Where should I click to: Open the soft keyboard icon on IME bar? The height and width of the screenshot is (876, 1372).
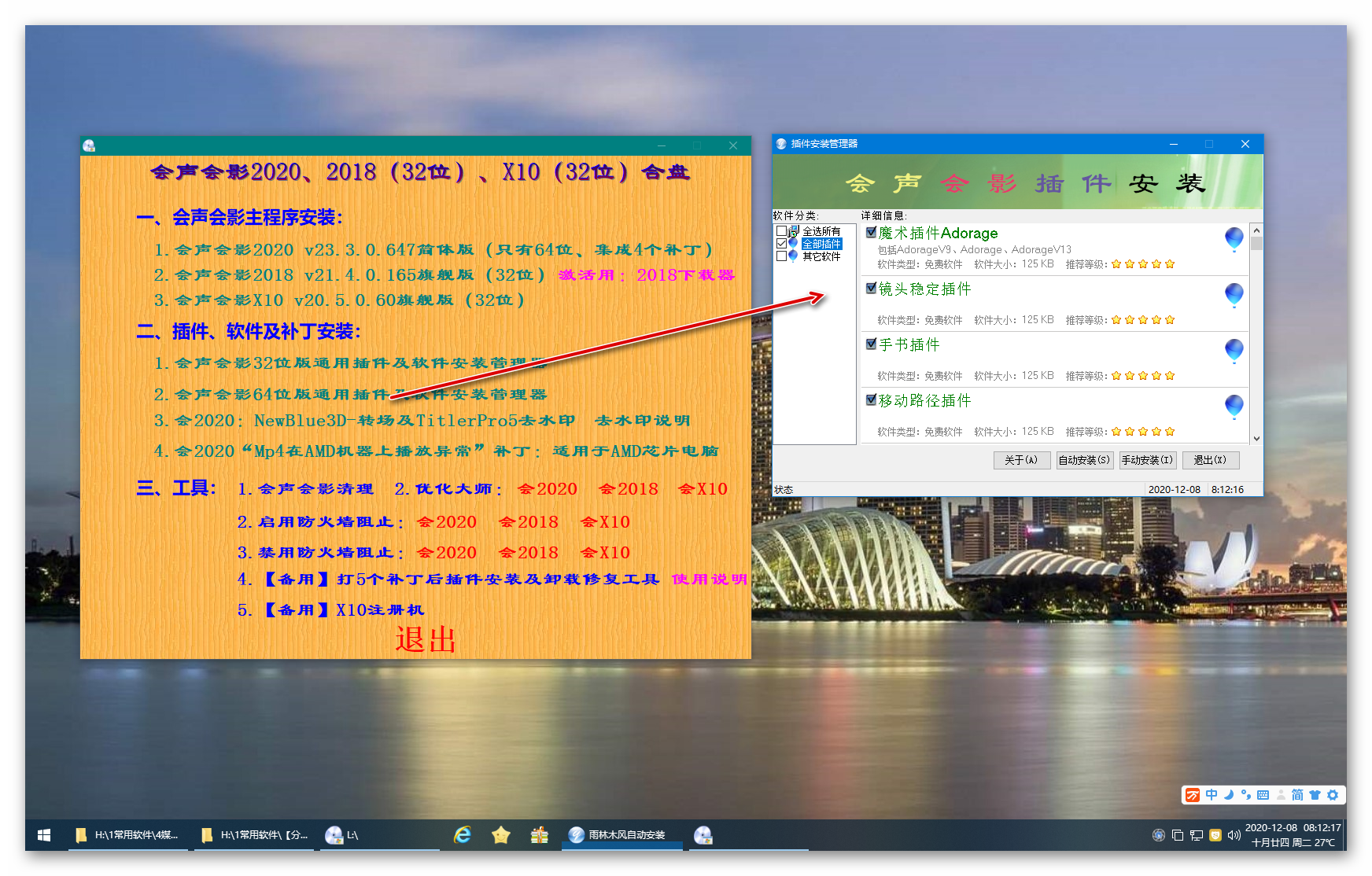(x=1263, y=795)
